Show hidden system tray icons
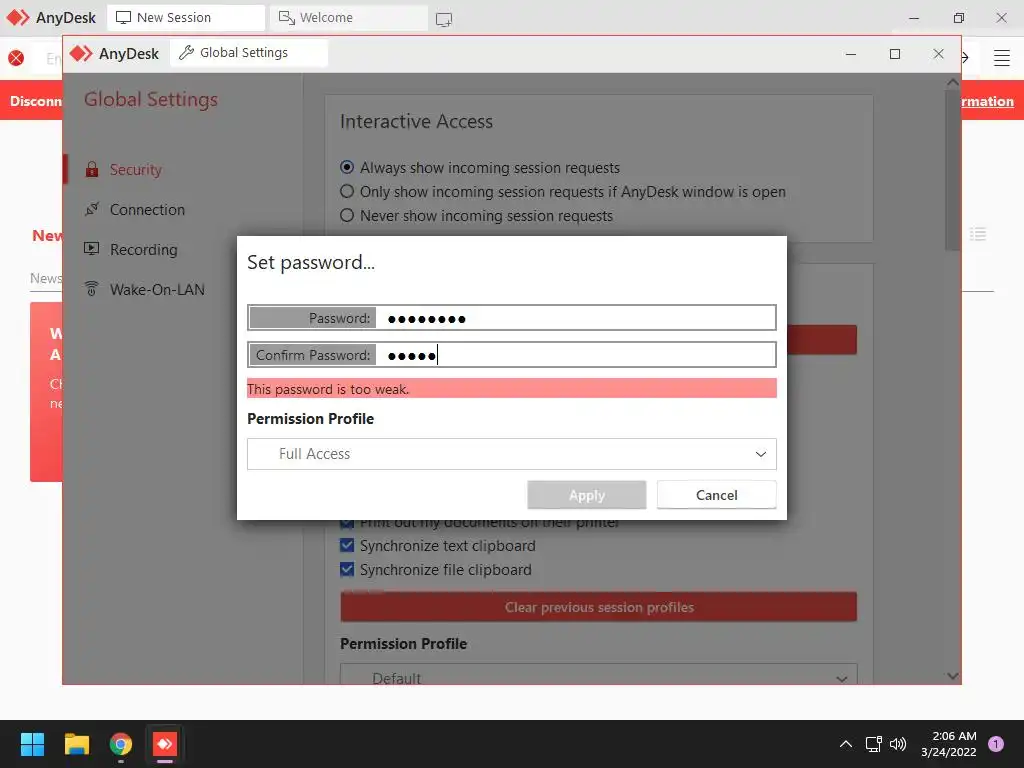 point(846,744)
